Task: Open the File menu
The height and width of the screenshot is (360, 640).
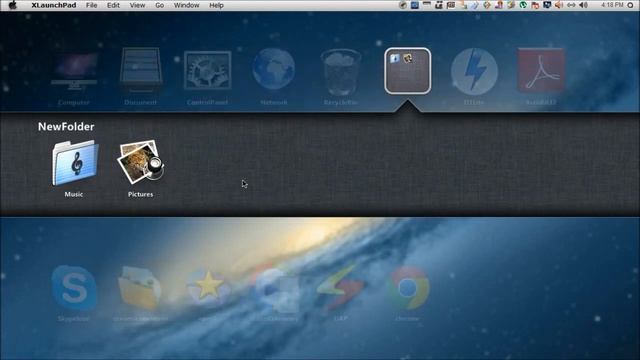Action: point(91,5)
